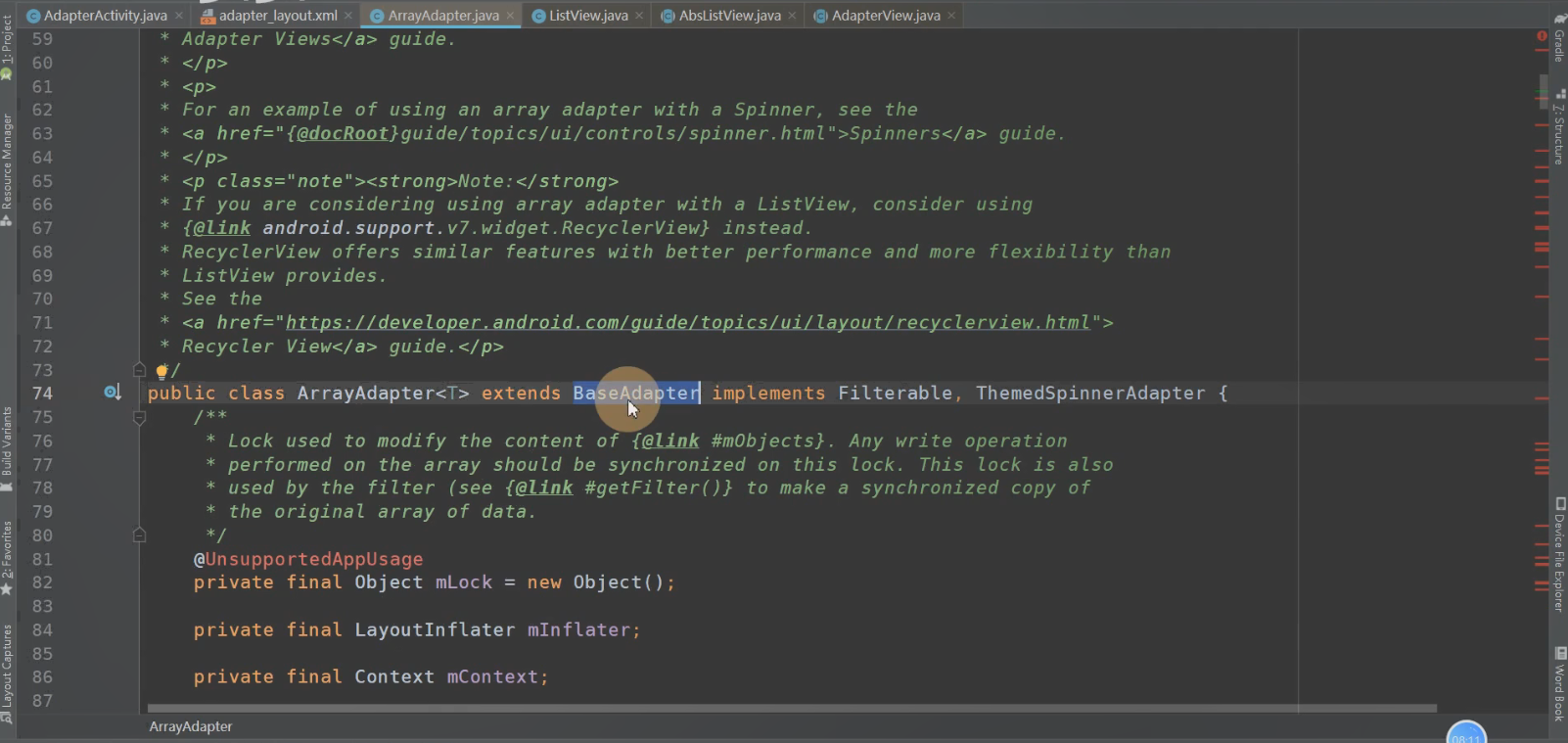Close the AbsListView.java tab
This screenshot has width=1568, height=743.
point(792,16)
